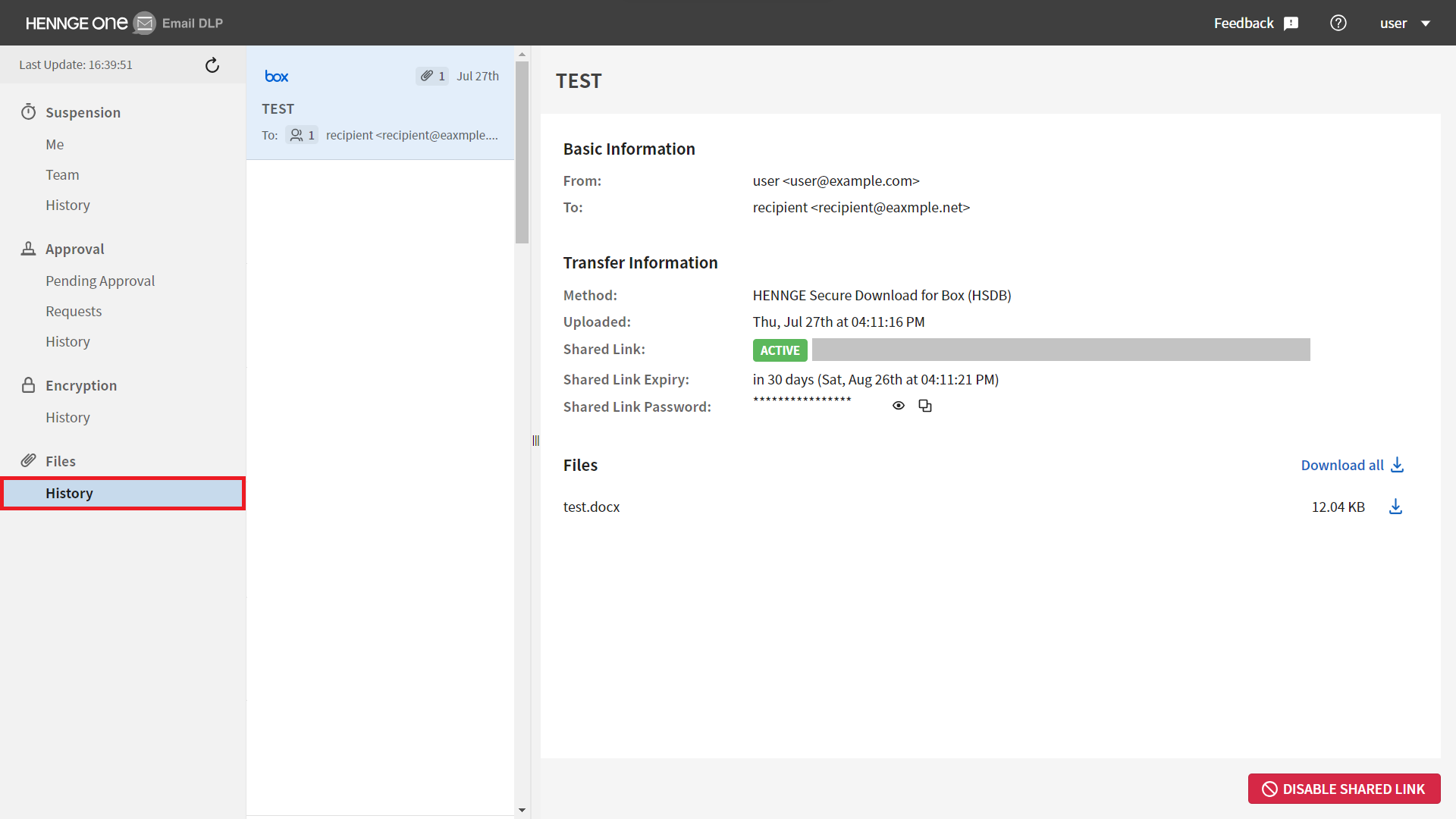
Task: Click the attachment count badge in email item
Action: click(432, 76)
